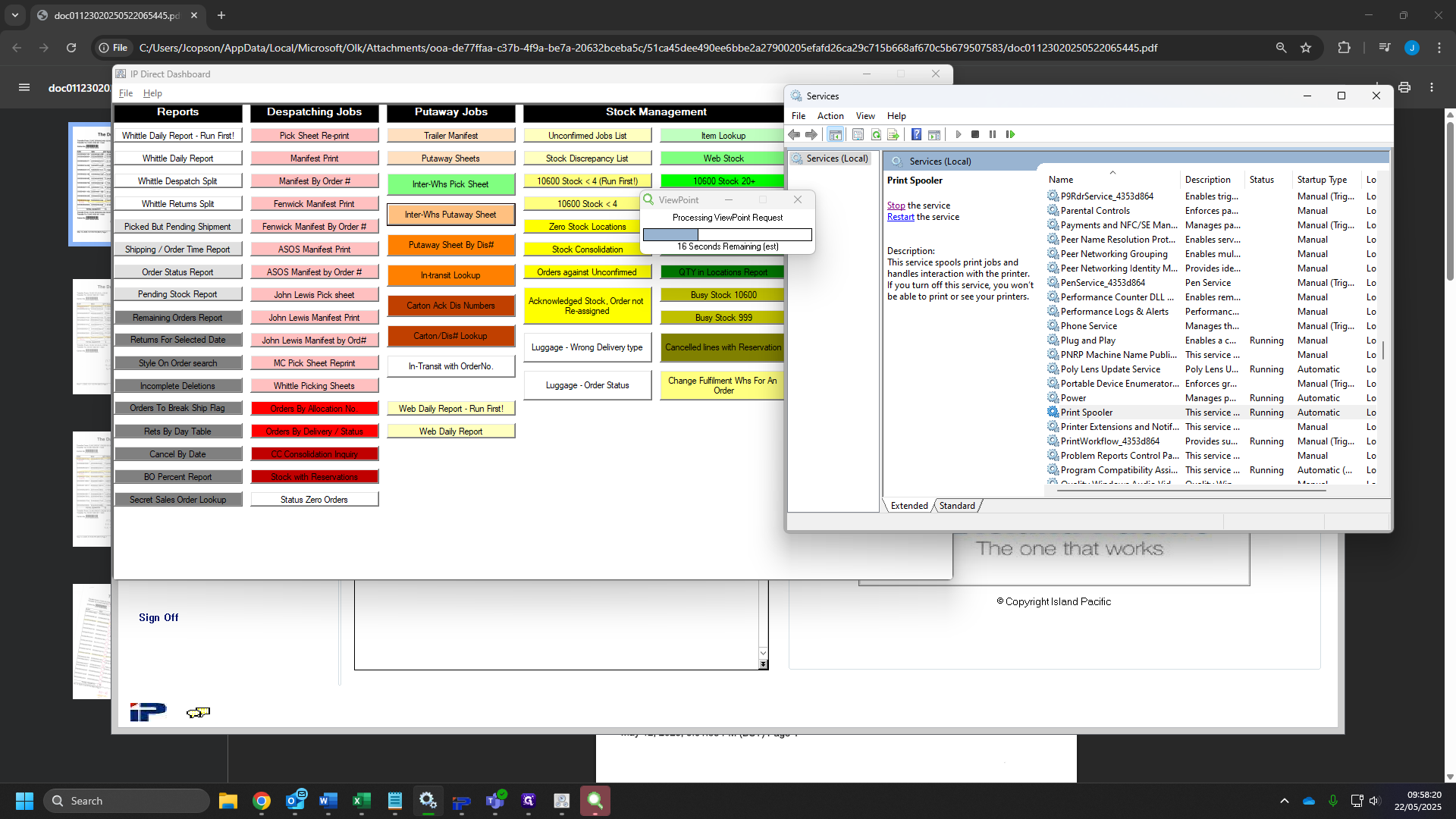The height and width of the screenshot is (819, 1456).
Task: Open the View menu in Services window
Action: (865, 116)
